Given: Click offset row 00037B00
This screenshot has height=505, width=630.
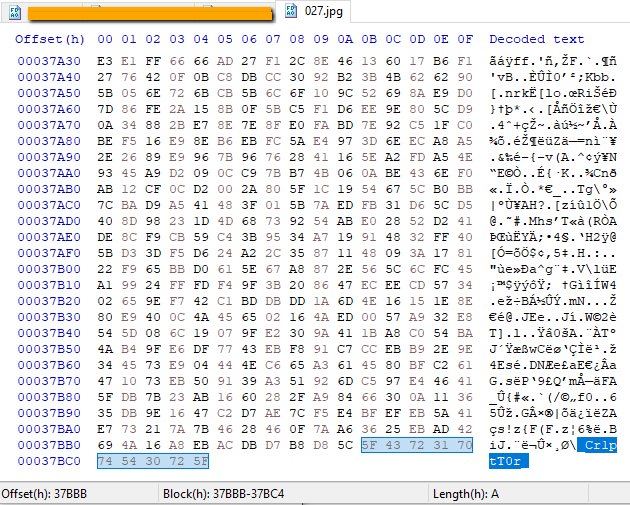Looking at the screenshot, I should click(x=49, y=269).
